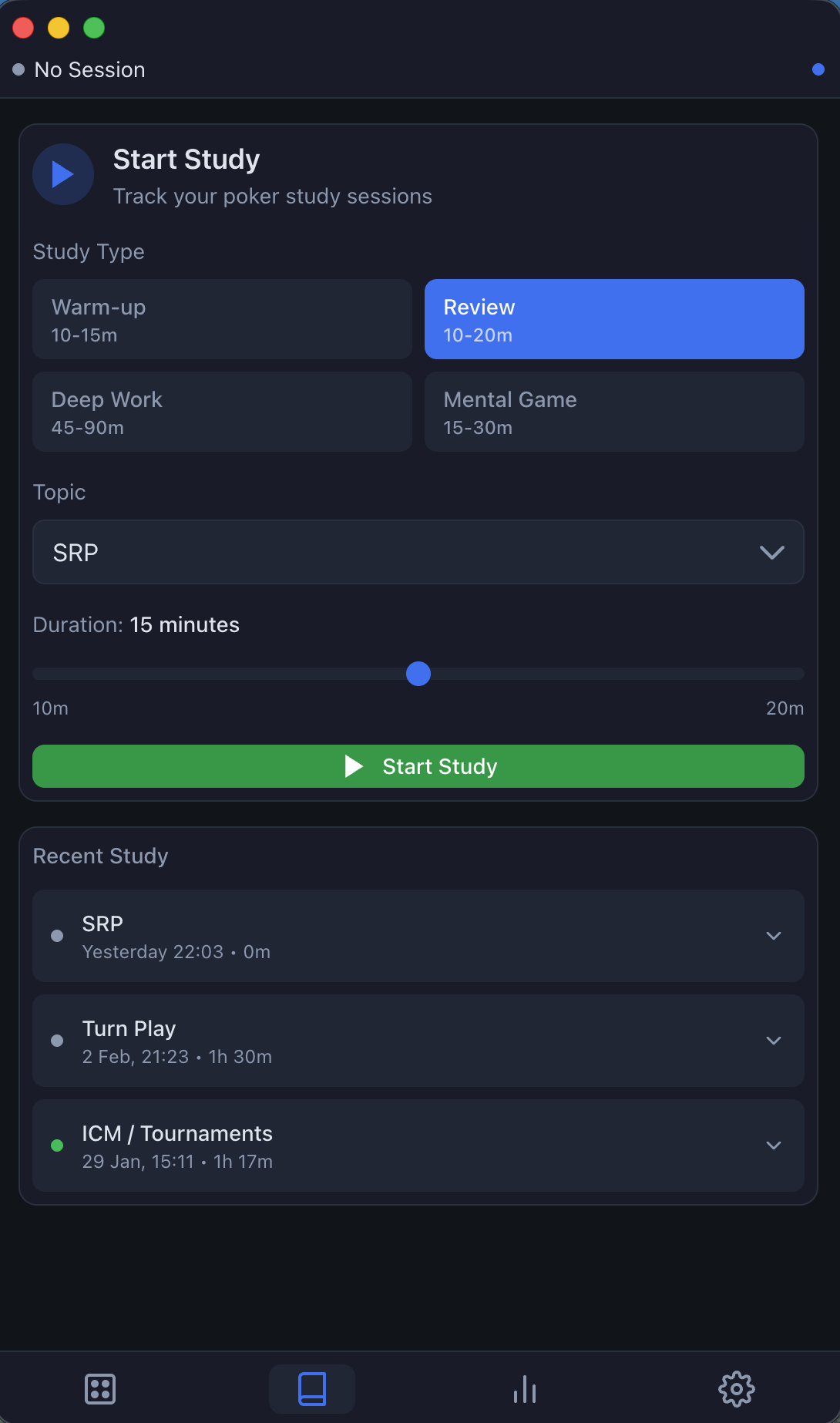Screen dimensions: 840x1423
Task: Click the macOS green fullscreen window button
Action: tap(94, 28)
